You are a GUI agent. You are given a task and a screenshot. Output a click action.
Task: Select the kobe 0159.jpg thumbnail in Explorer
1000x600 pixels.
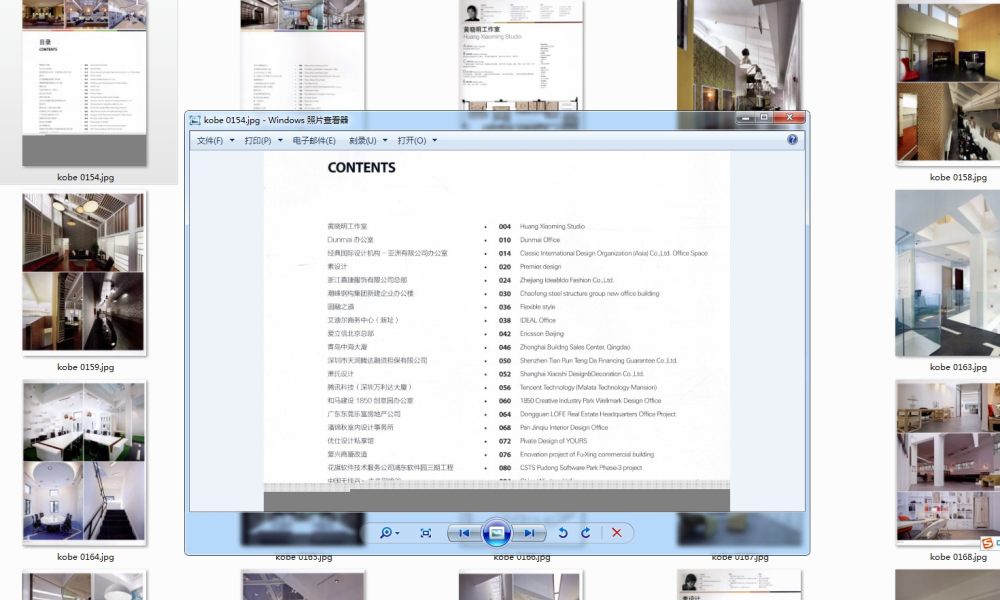(84, 273)
